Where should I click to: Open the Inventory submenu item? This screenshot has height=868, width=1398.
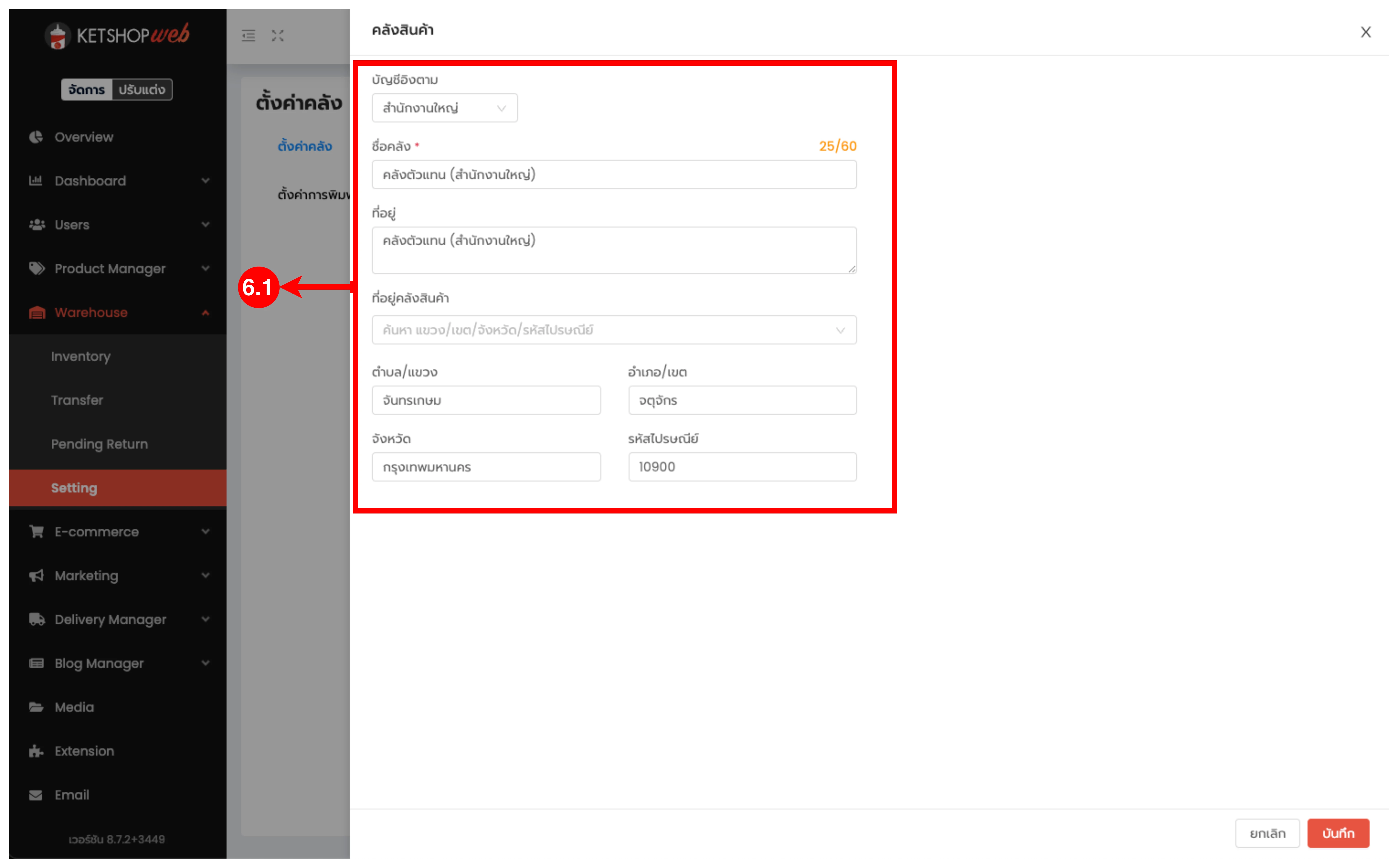click(81, 357)
